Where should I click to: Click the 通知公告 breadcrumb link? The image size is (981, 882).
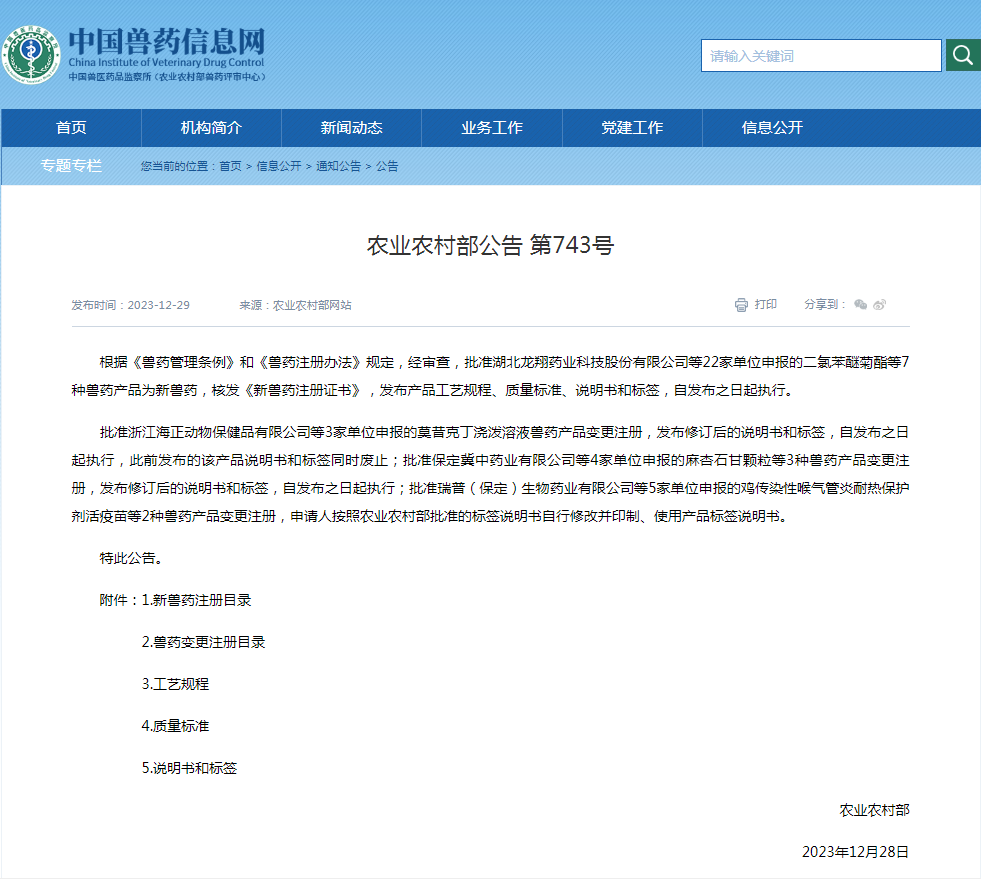[x=338, y=166]
